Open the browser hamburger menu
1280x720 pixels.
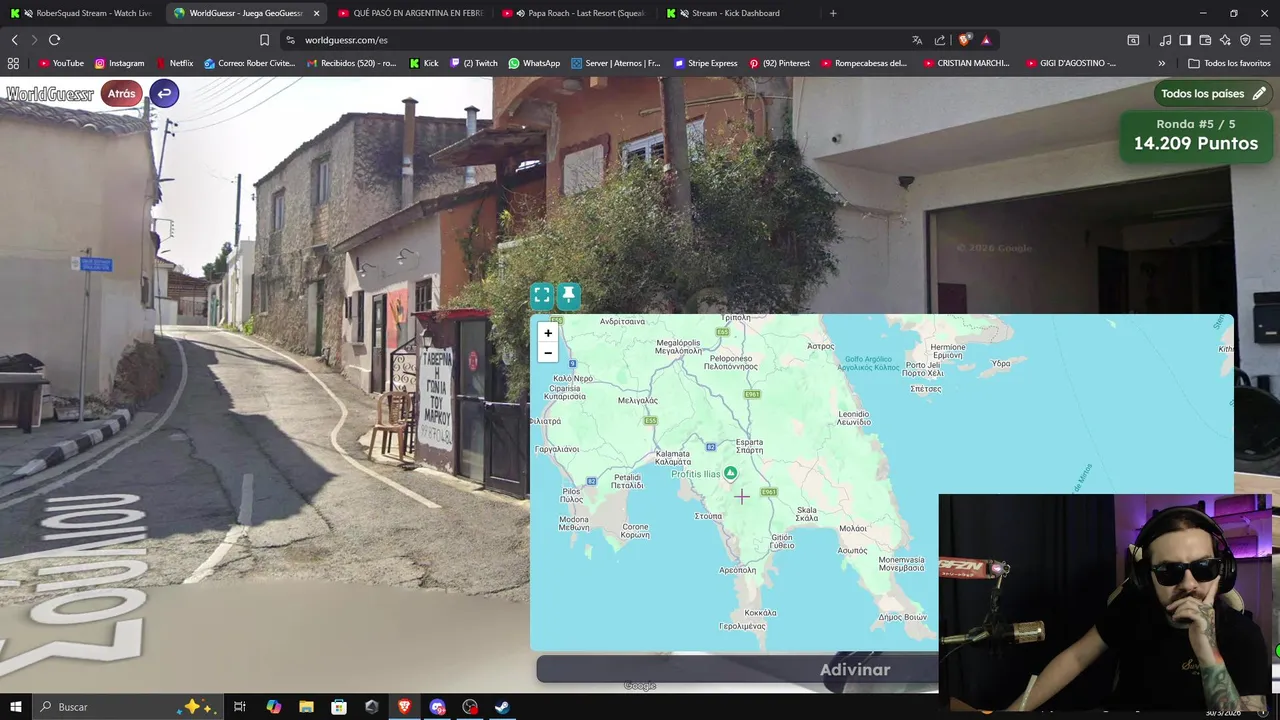[1266, 40]
